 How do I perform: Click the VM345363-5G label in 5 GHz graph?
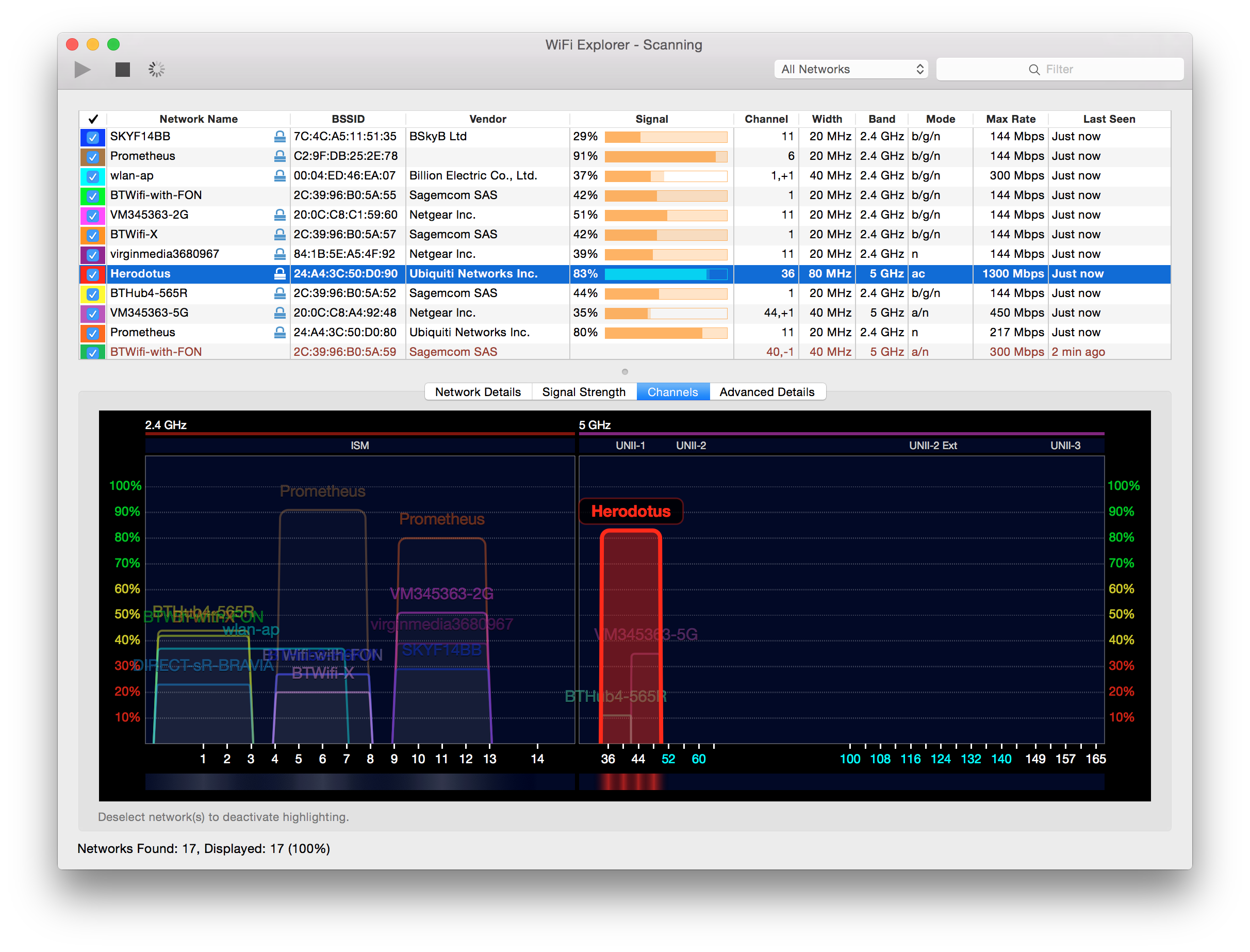[646, 634]
